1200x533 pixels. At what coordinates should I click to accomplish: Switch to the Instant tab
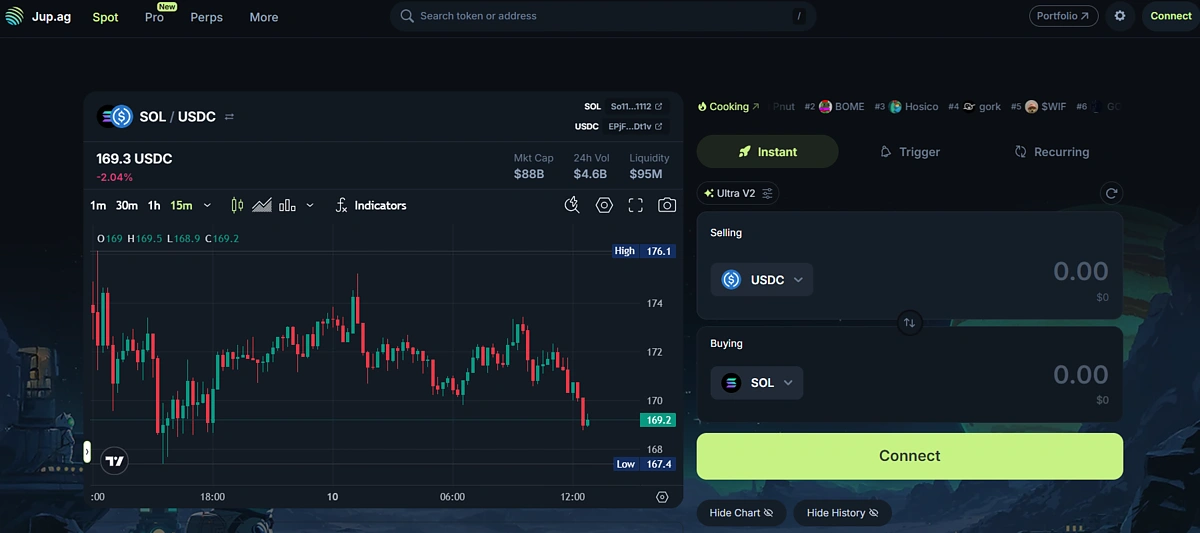[767, 152]
